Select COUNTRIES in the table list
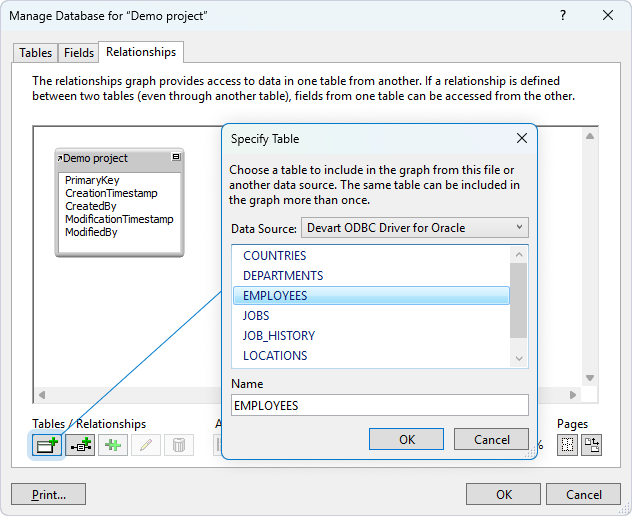This screenshot has width=632, height=516. pos(371,256)
